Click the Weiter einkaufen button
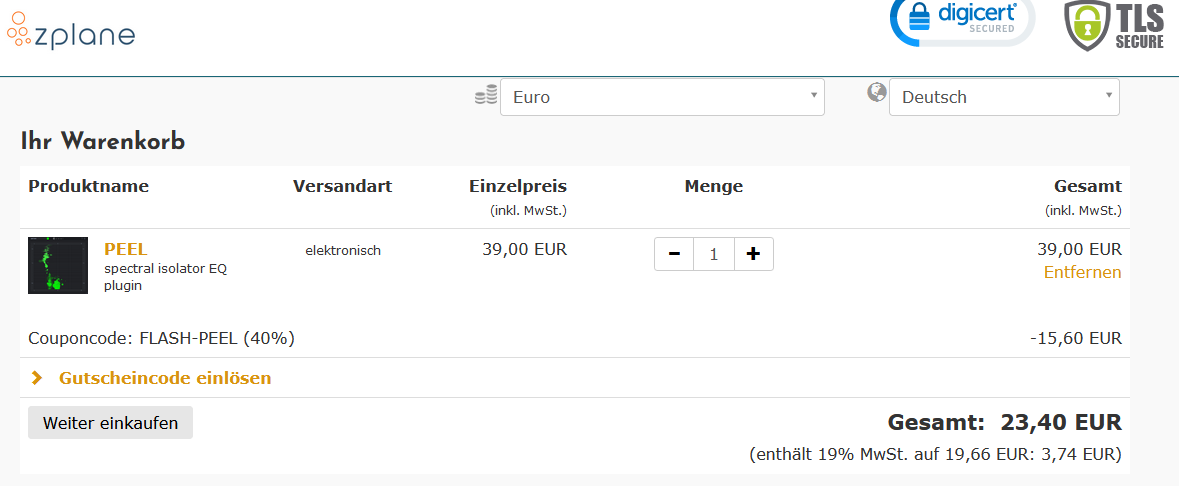 tap(110, 423)
